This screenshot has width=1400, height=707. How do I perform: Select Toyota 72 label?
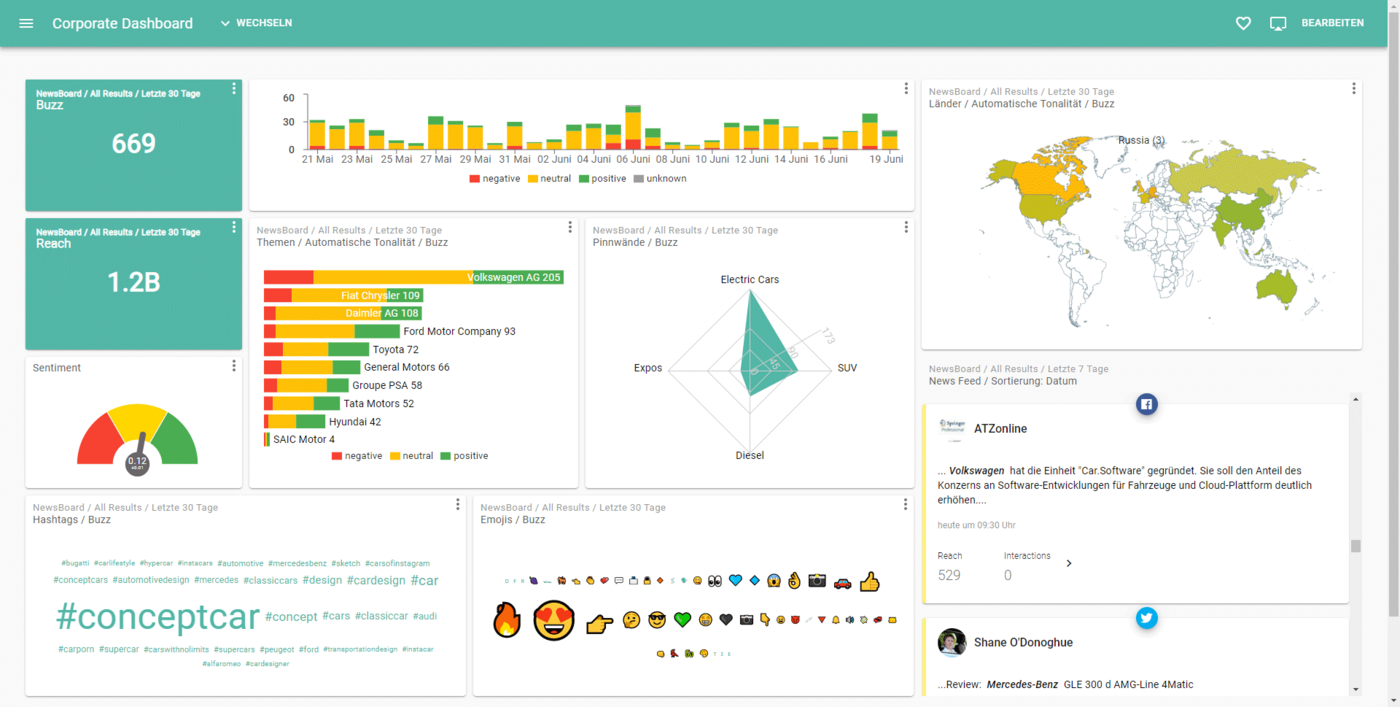point(395,350)
